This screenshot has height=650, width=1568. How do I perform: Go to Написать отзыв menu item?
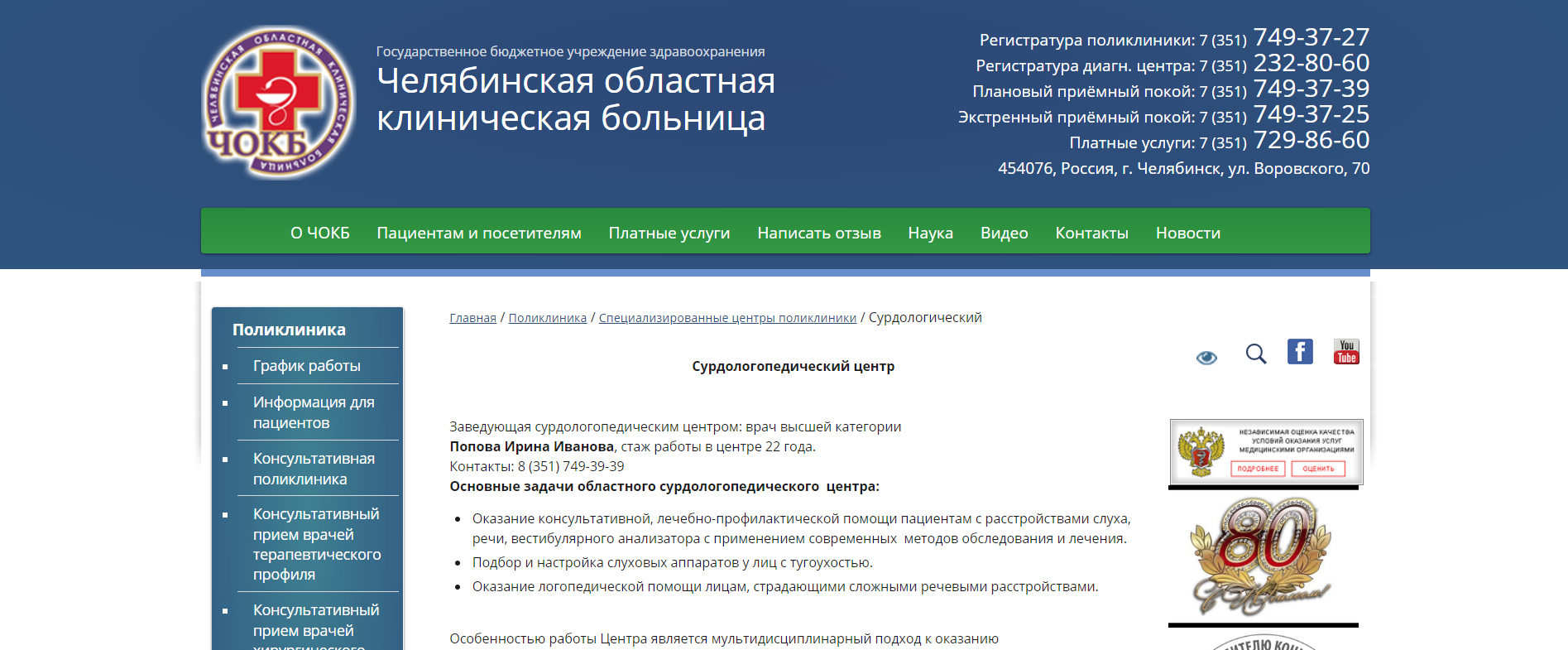(x=819, y=233)
